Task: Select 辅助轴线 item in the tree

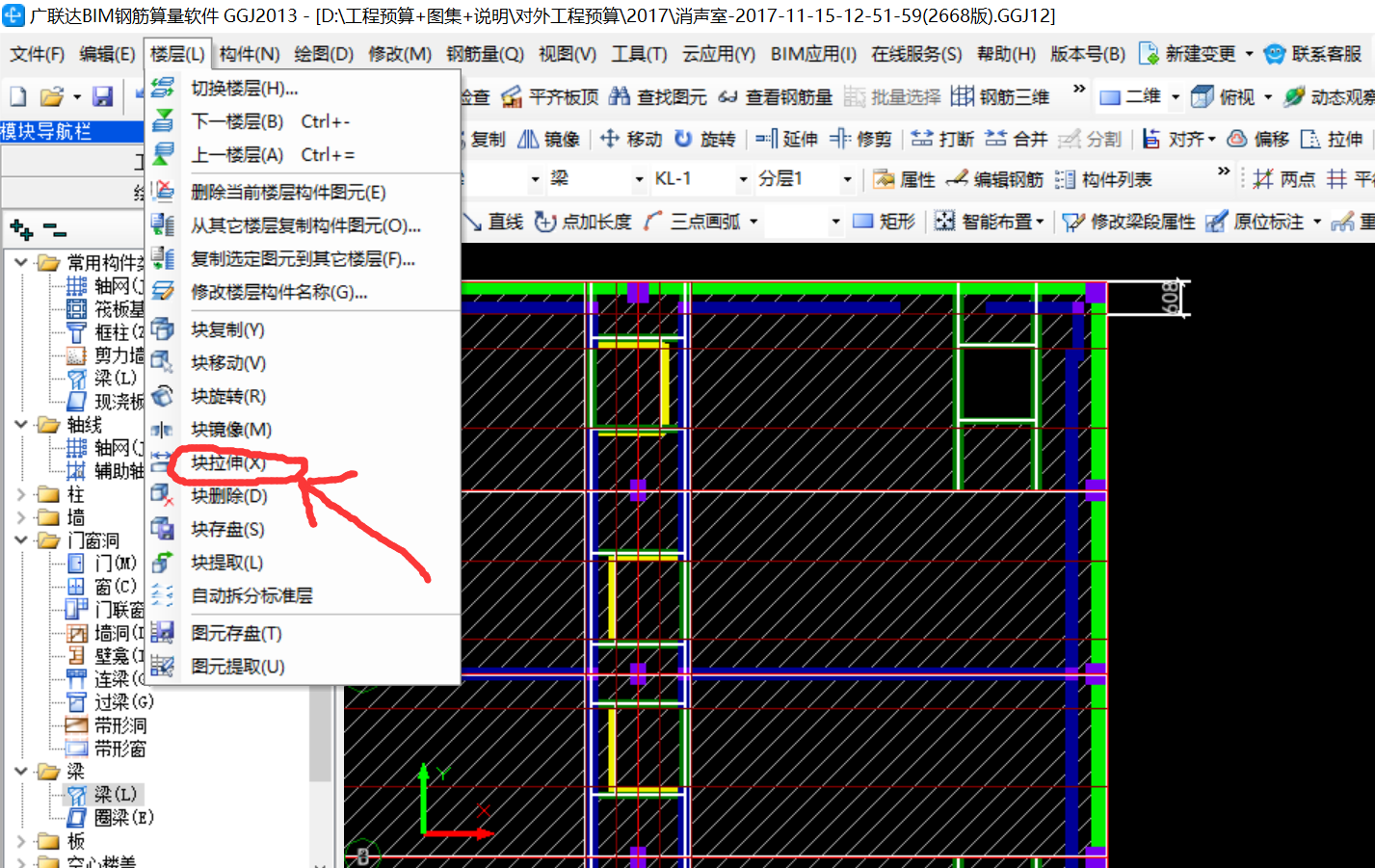Action: (105, 471)
